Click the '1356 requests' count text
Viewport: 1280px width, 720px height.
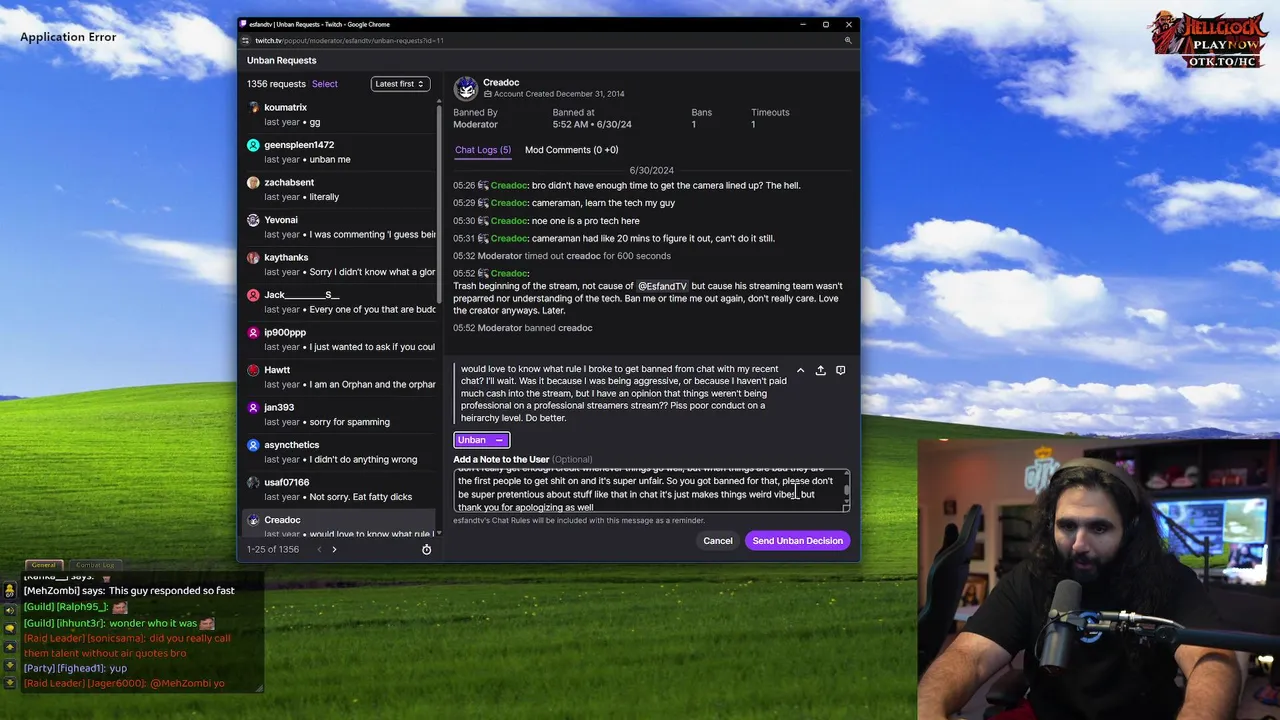tap(276, 84)
